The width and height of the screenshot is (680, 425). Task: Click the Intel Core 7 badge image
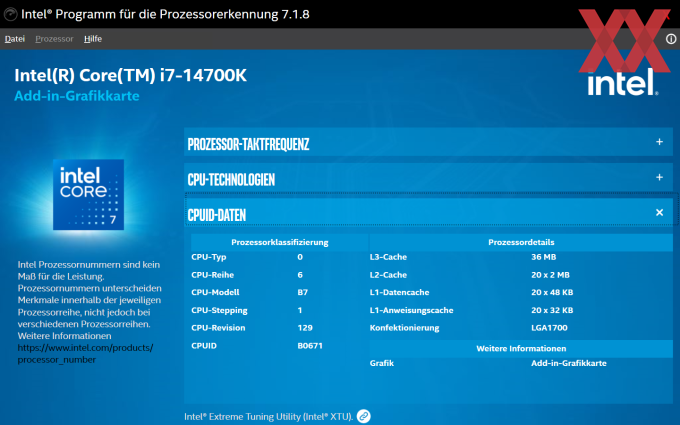click(88, 194)
